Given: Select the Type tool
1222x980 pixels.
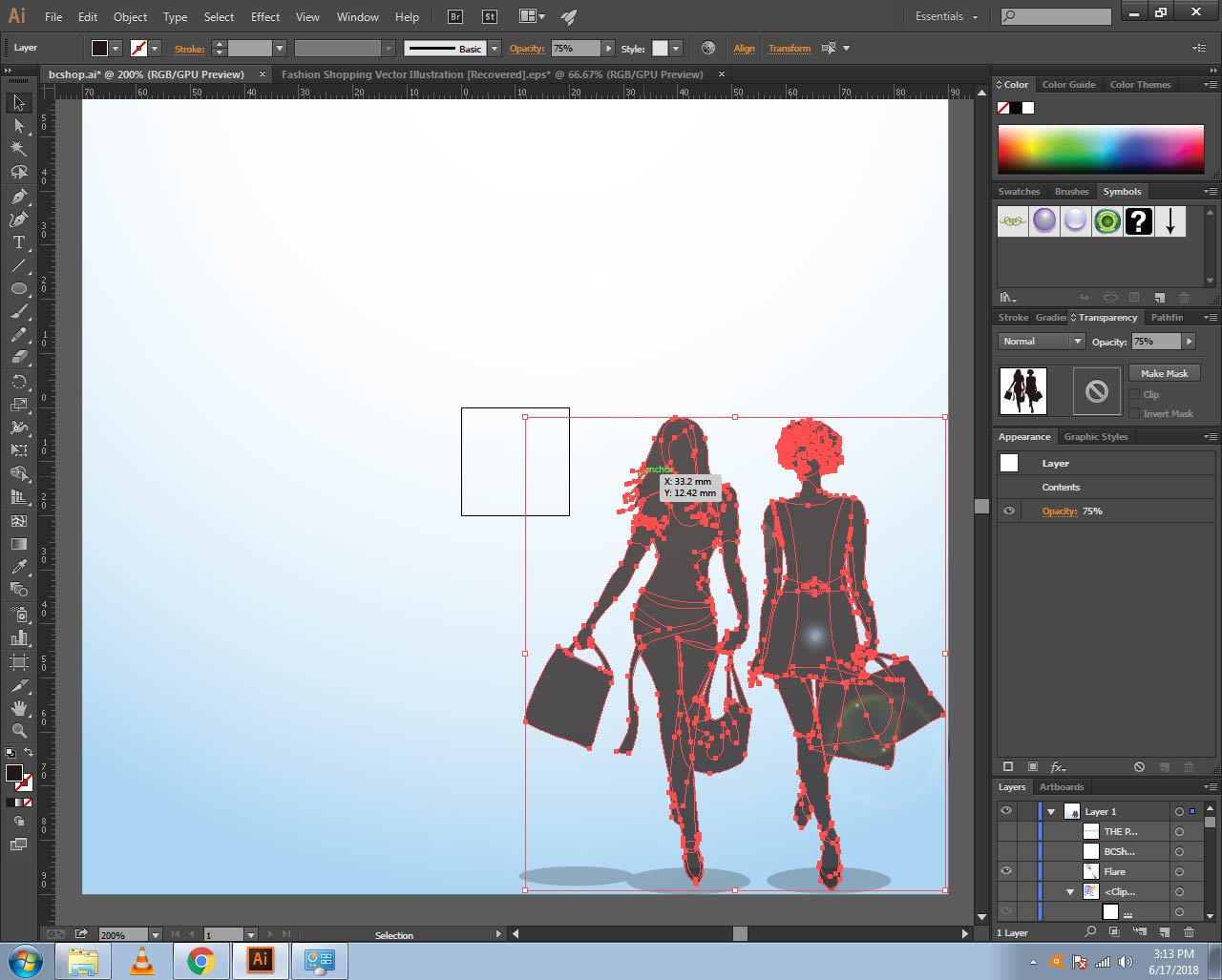Looking at the screenshot, I should click(18, 242).
